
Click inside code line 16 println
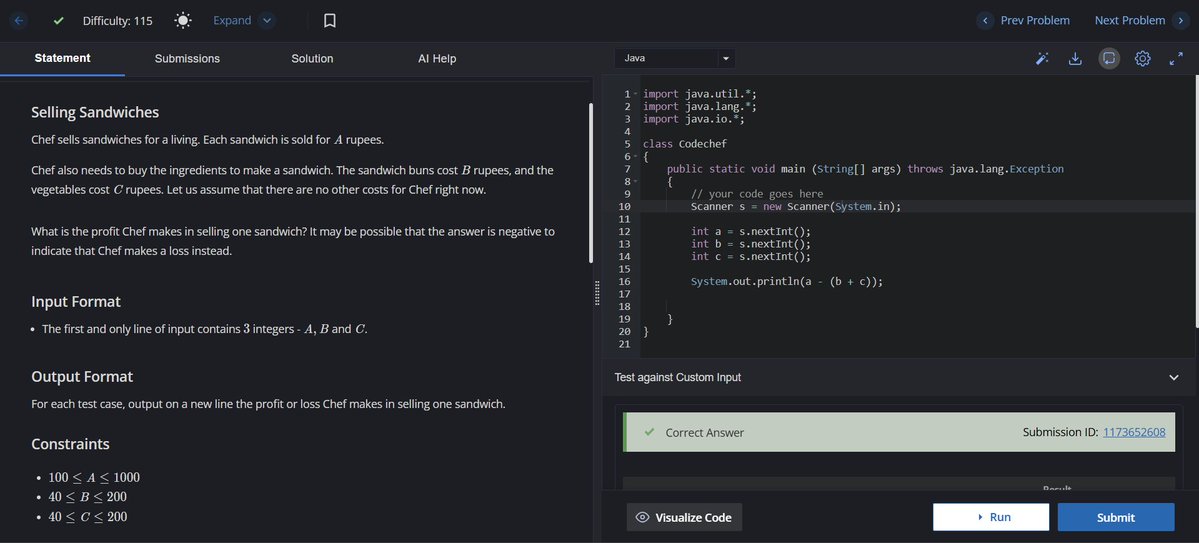click(787, 281)
